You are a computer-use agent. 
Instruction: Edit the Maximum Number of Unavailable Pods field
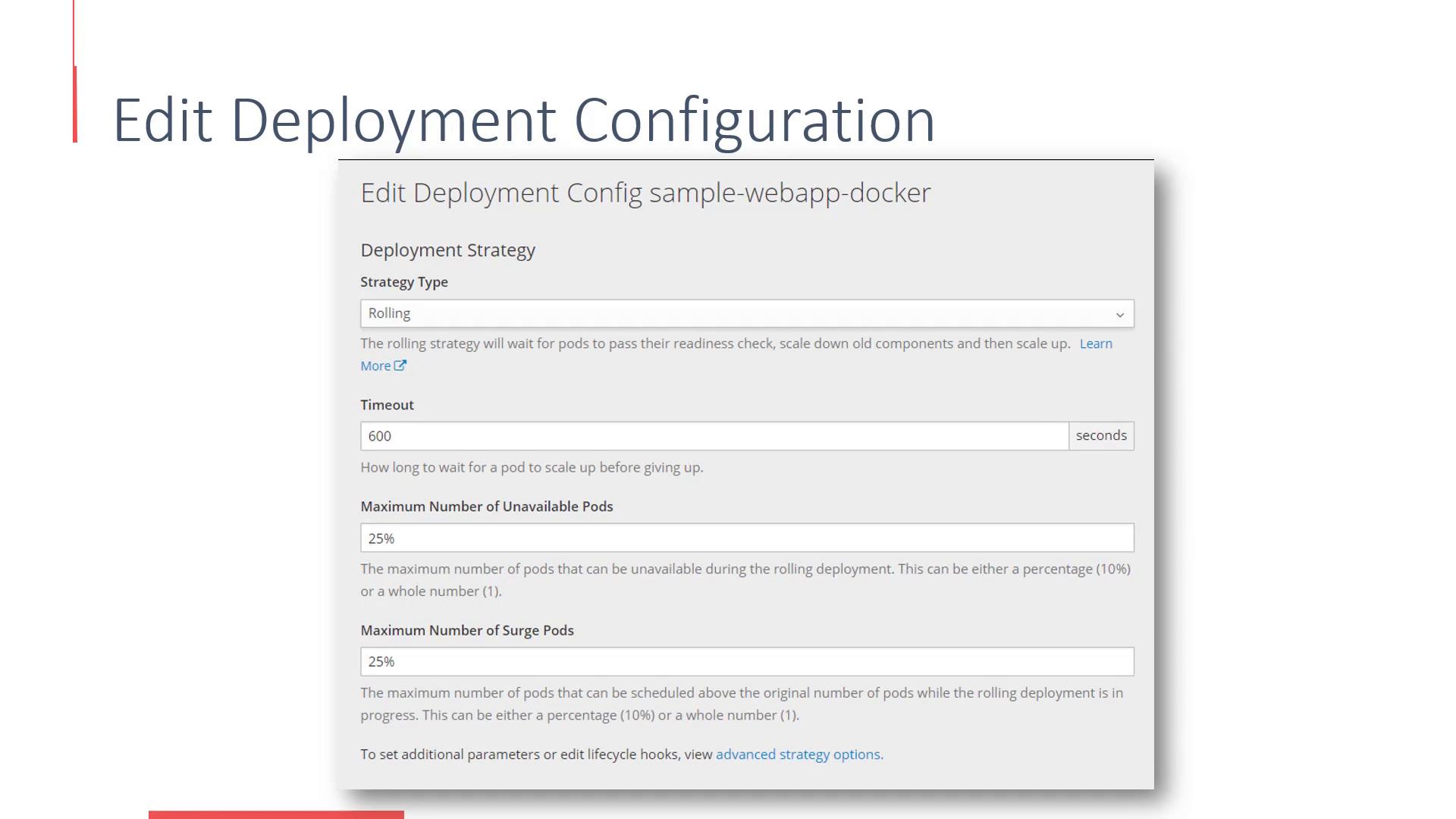pos(747,538)
